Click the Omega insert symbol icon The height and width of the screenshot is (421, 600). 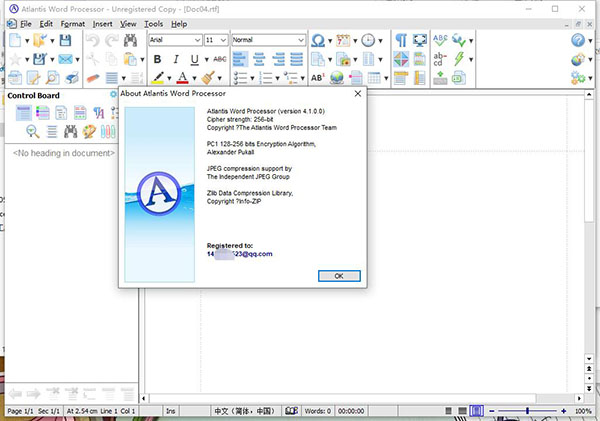coord(318,40)
